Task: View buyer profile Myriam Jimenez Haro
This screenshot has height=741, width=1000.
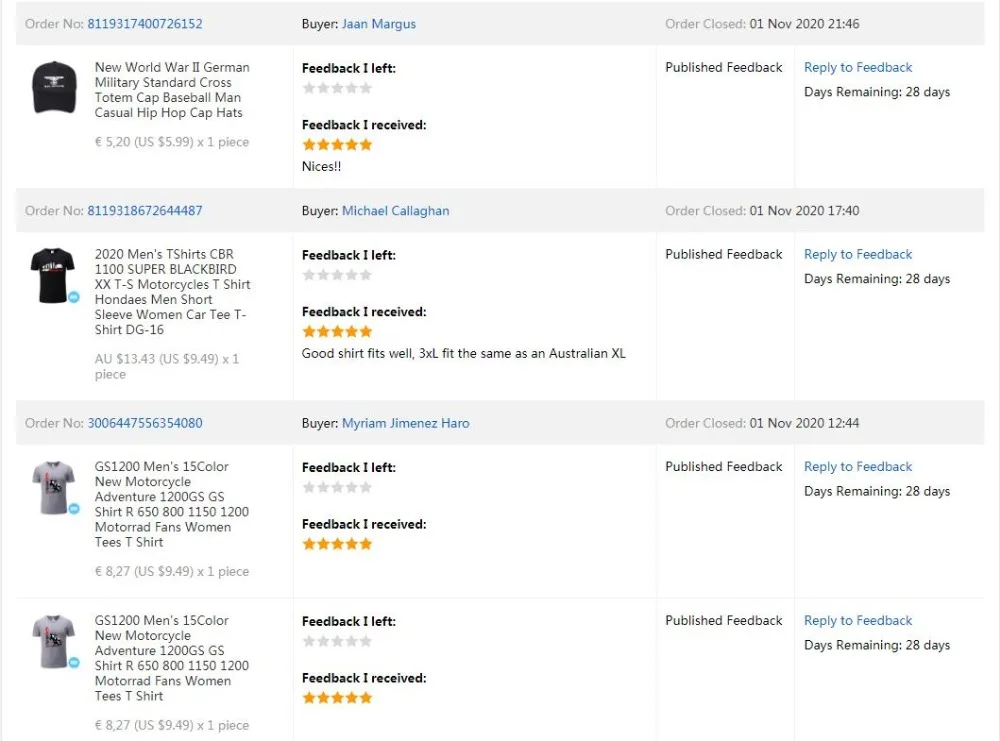Action: pyautogui.click(x=405, y=423)
